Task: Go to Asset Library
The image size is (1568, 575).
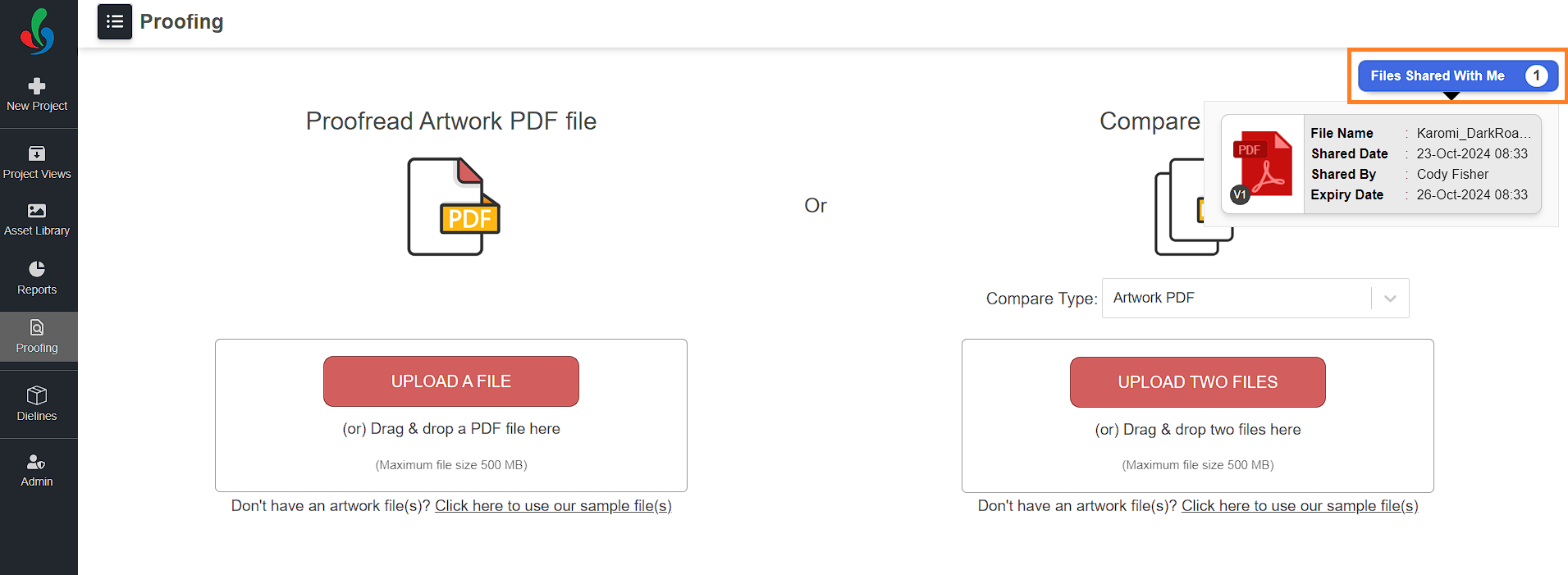Action: coord(37,220)
